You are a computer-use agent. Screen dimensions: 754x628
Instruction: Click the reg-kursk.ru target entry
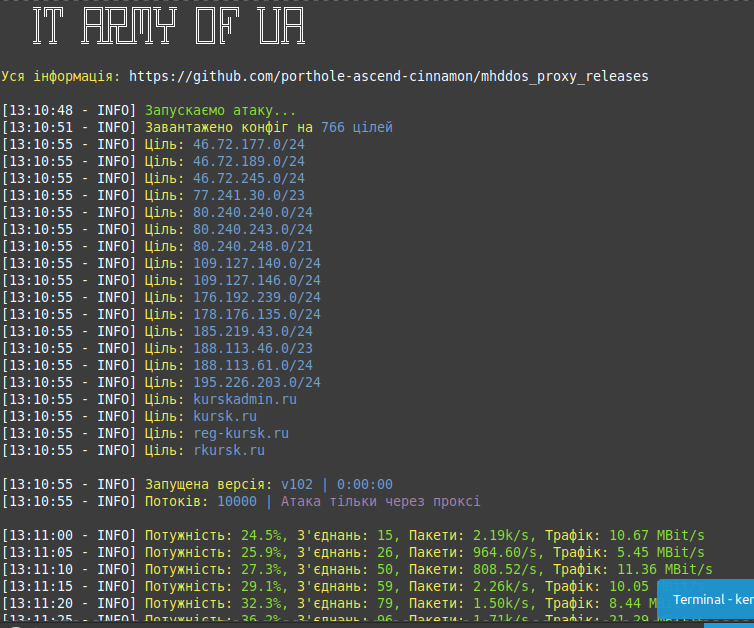[241, 433]
